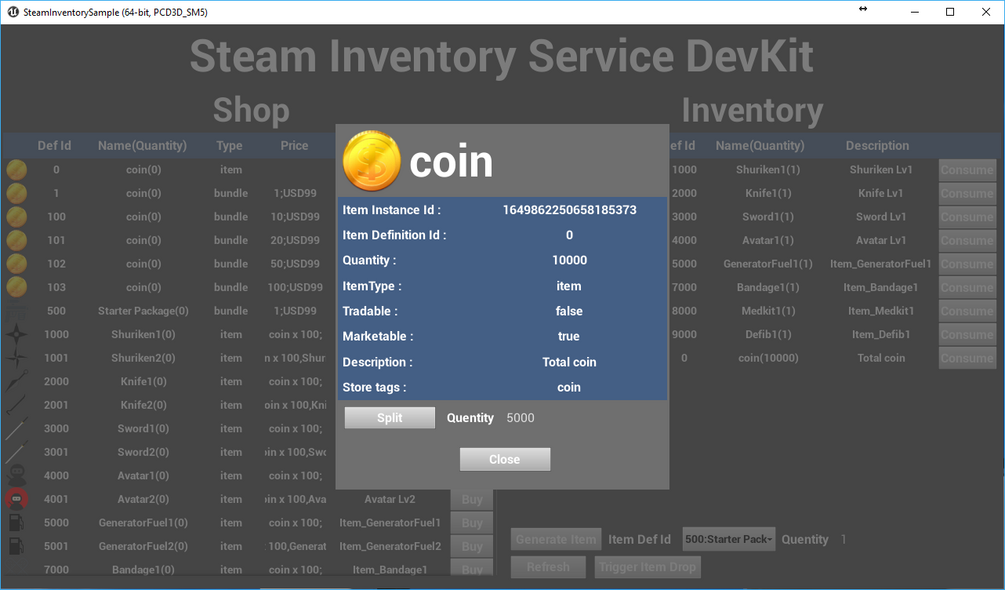This screenshot has height=590, width=1005.
Task: Click the red Avatar2 icon in row 4001
Action: [17, 499]
